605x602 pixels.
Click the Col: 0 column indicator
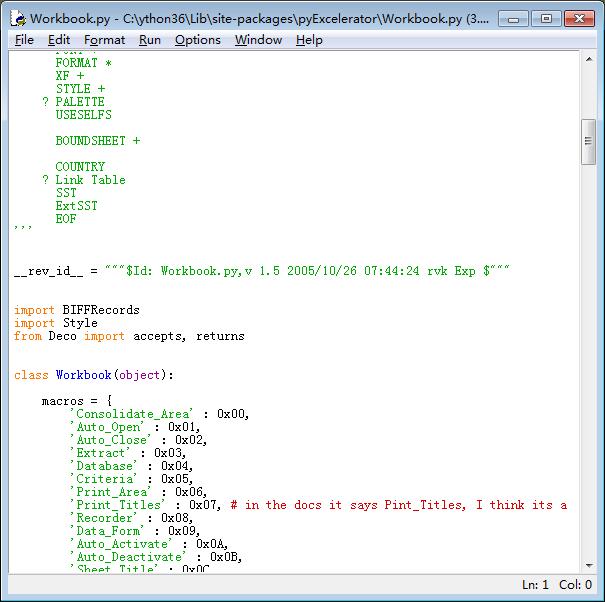click(575, 585)
